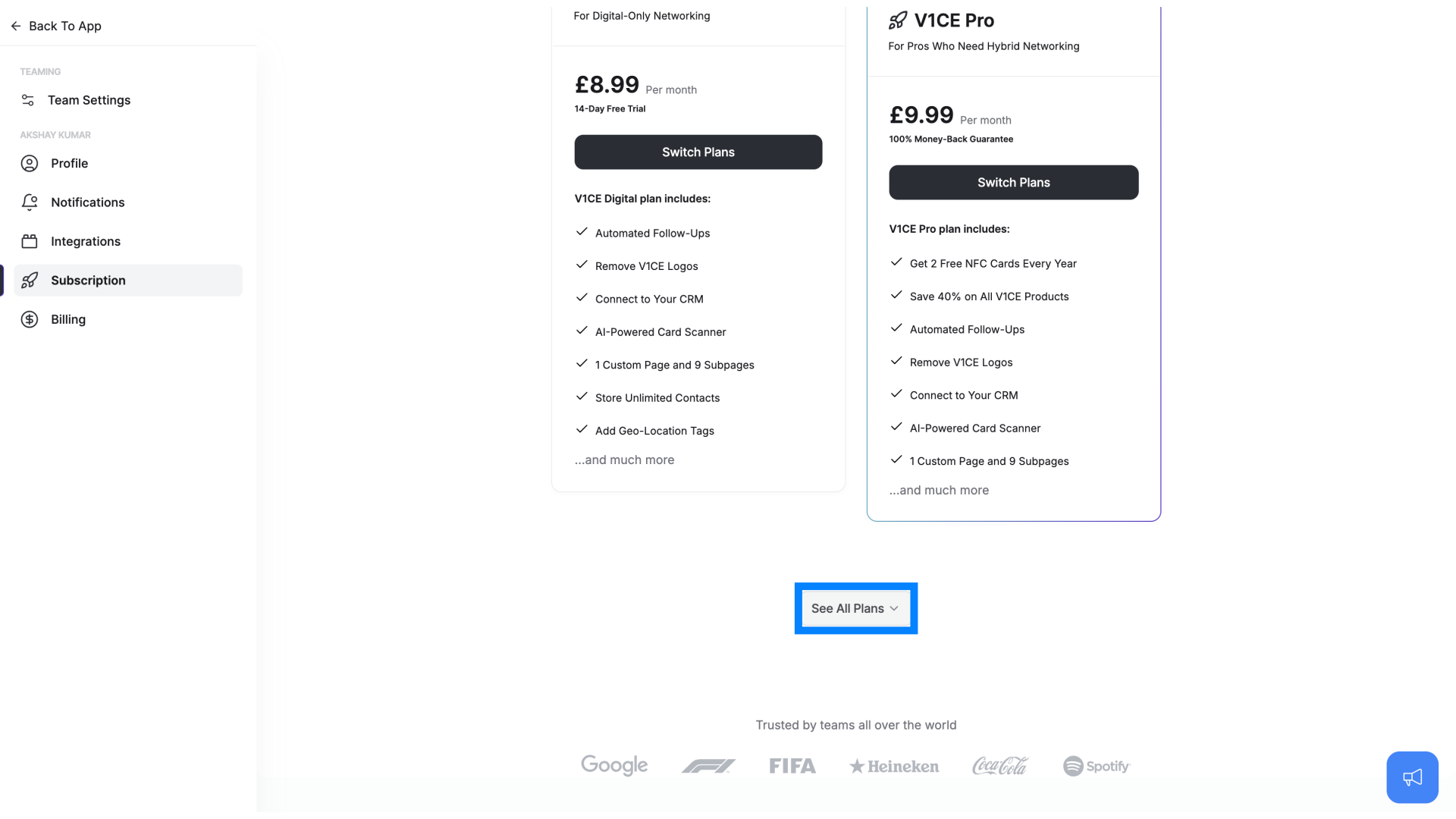Click the Team Settings sidebar icon
The image size is (1456, 819).
(x=29, y=100)
